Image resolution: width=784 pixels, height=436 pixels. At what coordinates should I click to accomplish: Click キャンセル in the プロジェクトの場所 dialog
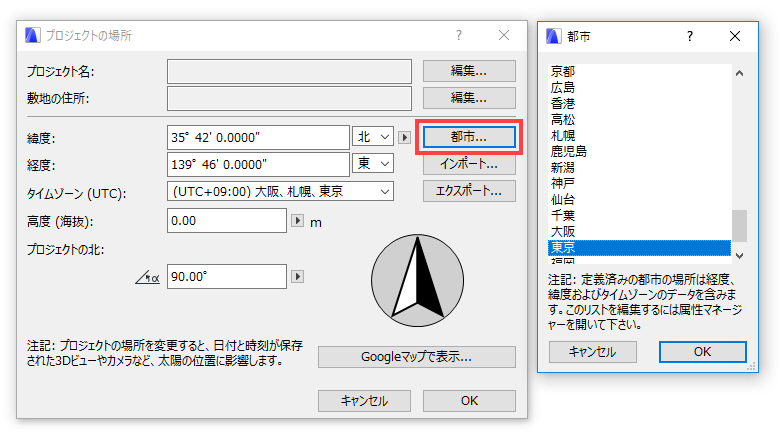tap(364, 401)
